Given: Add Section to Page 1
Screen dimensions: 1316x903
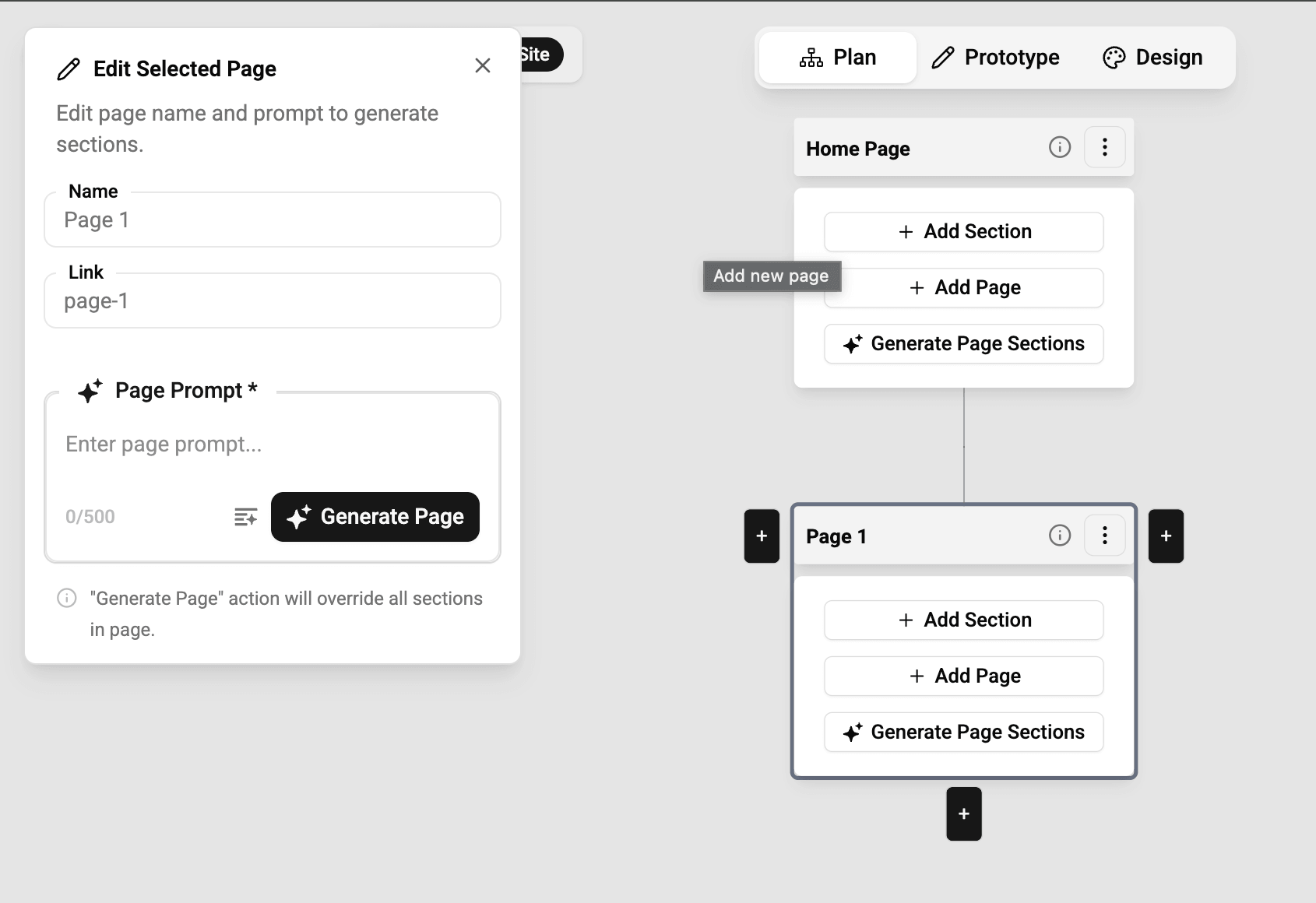Looking at the screenshot, I should coord(964,620).
